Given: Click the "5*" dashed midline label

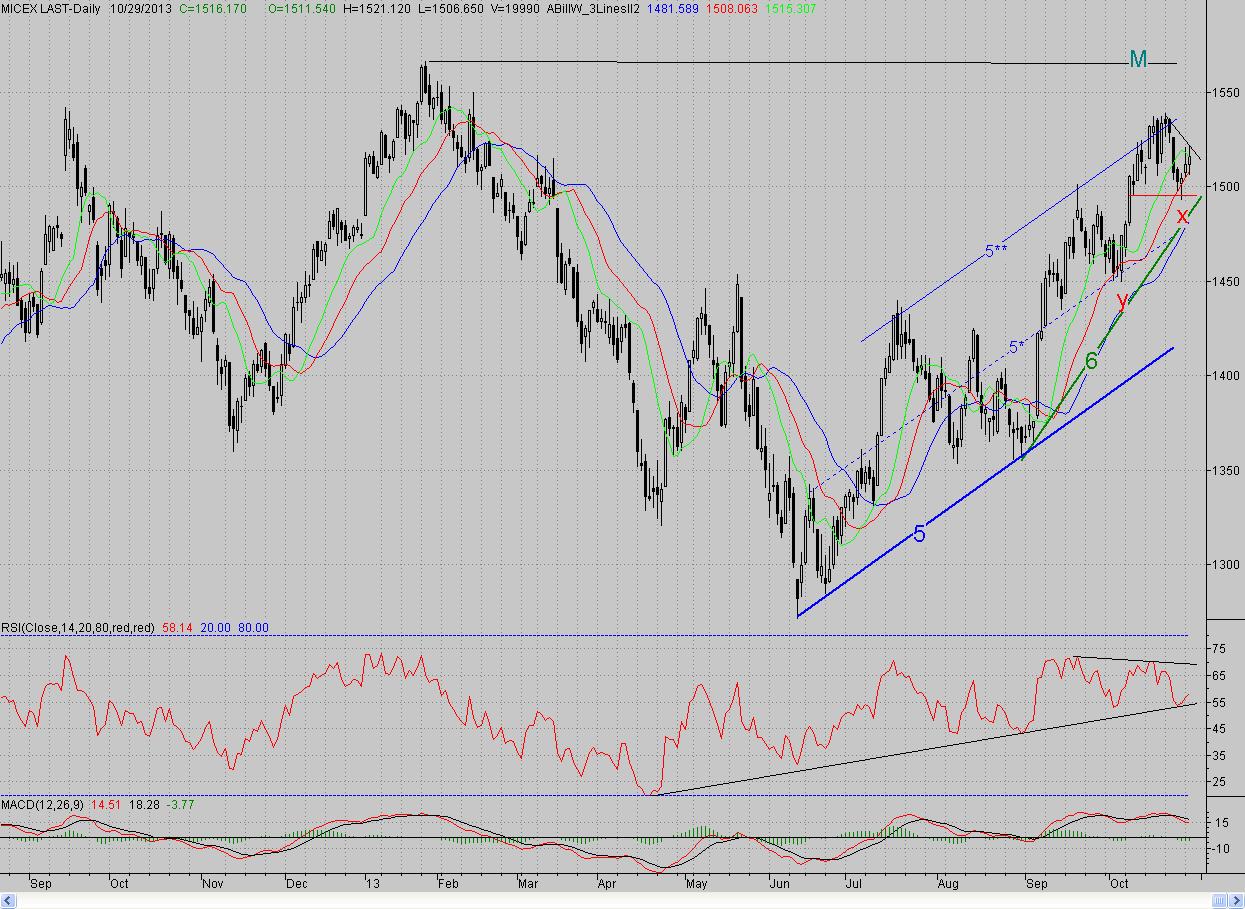Looking at the screenshot, I should [1015, 347].
